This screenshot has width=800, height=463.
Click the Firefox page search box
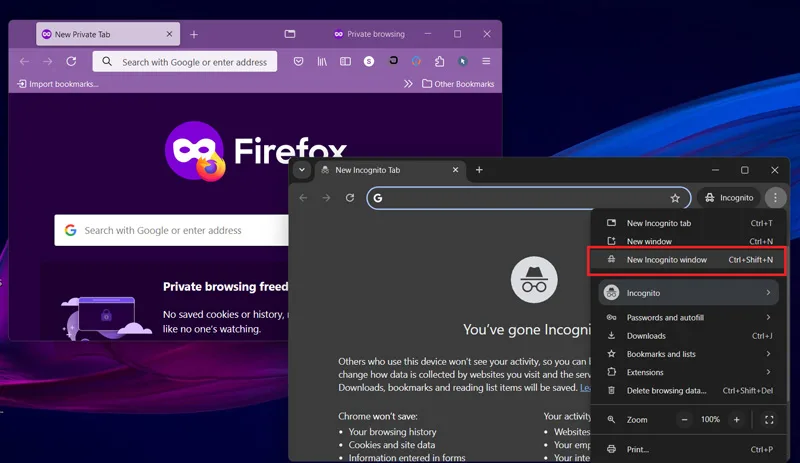tap(171, 230)
